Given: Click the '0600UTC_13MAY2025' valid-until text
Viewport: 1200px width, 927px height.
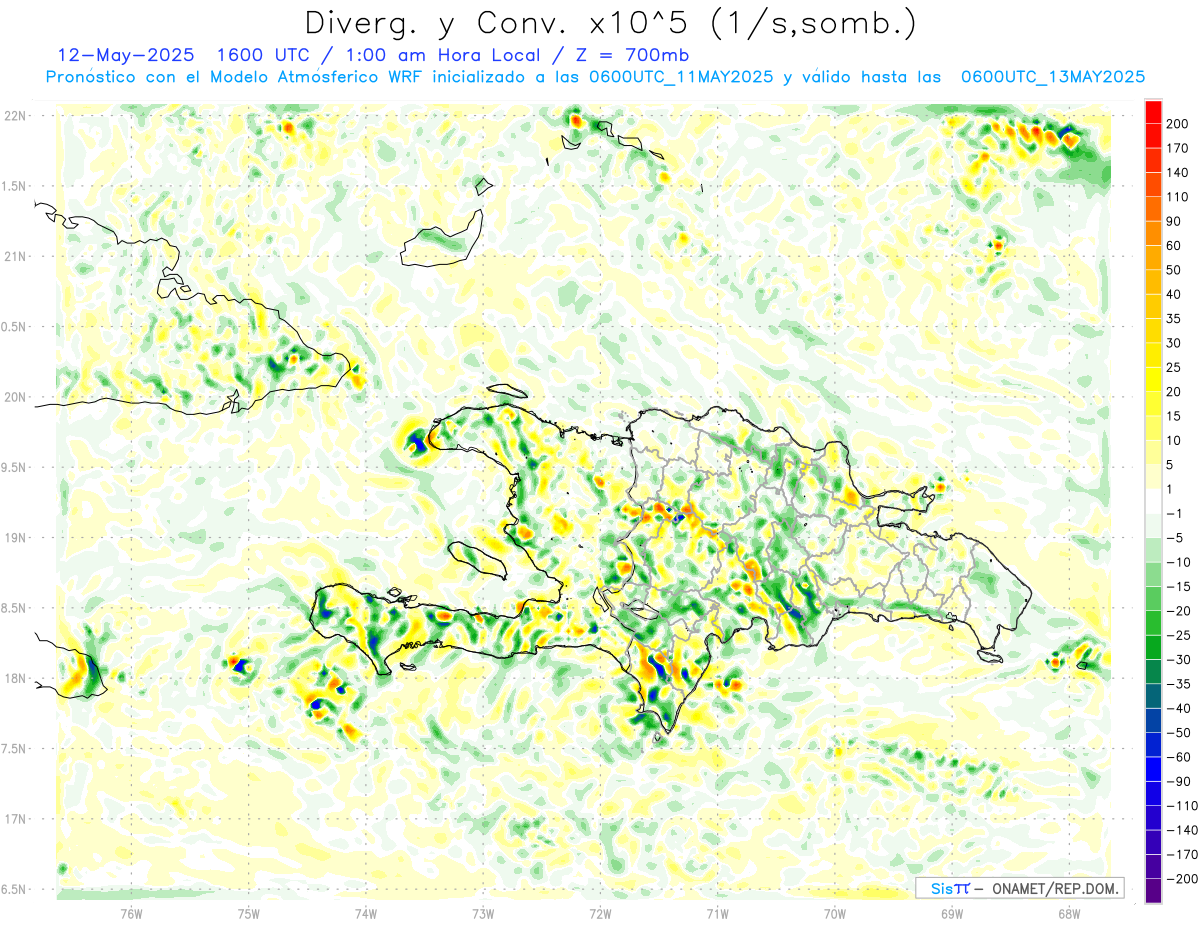Looking at the screenshot, I should coord(1053,77).
